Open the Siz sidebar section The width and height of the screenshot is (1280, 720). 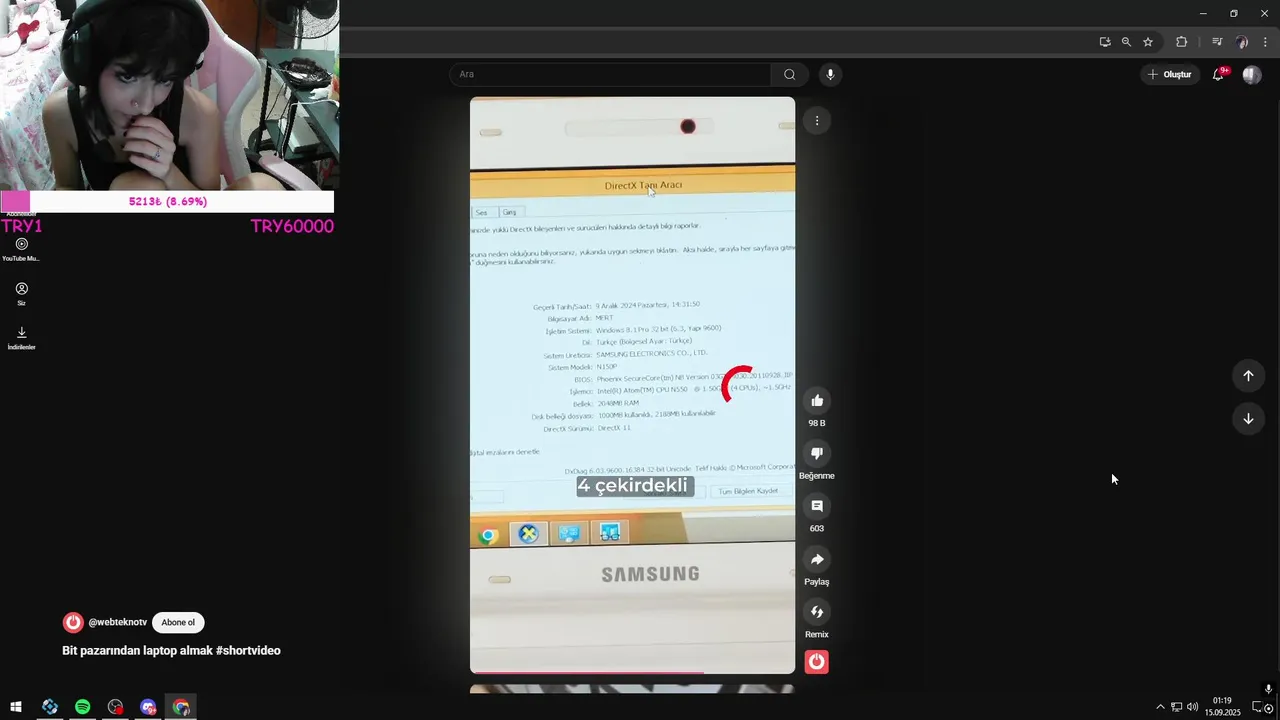(x=21, y=293)
